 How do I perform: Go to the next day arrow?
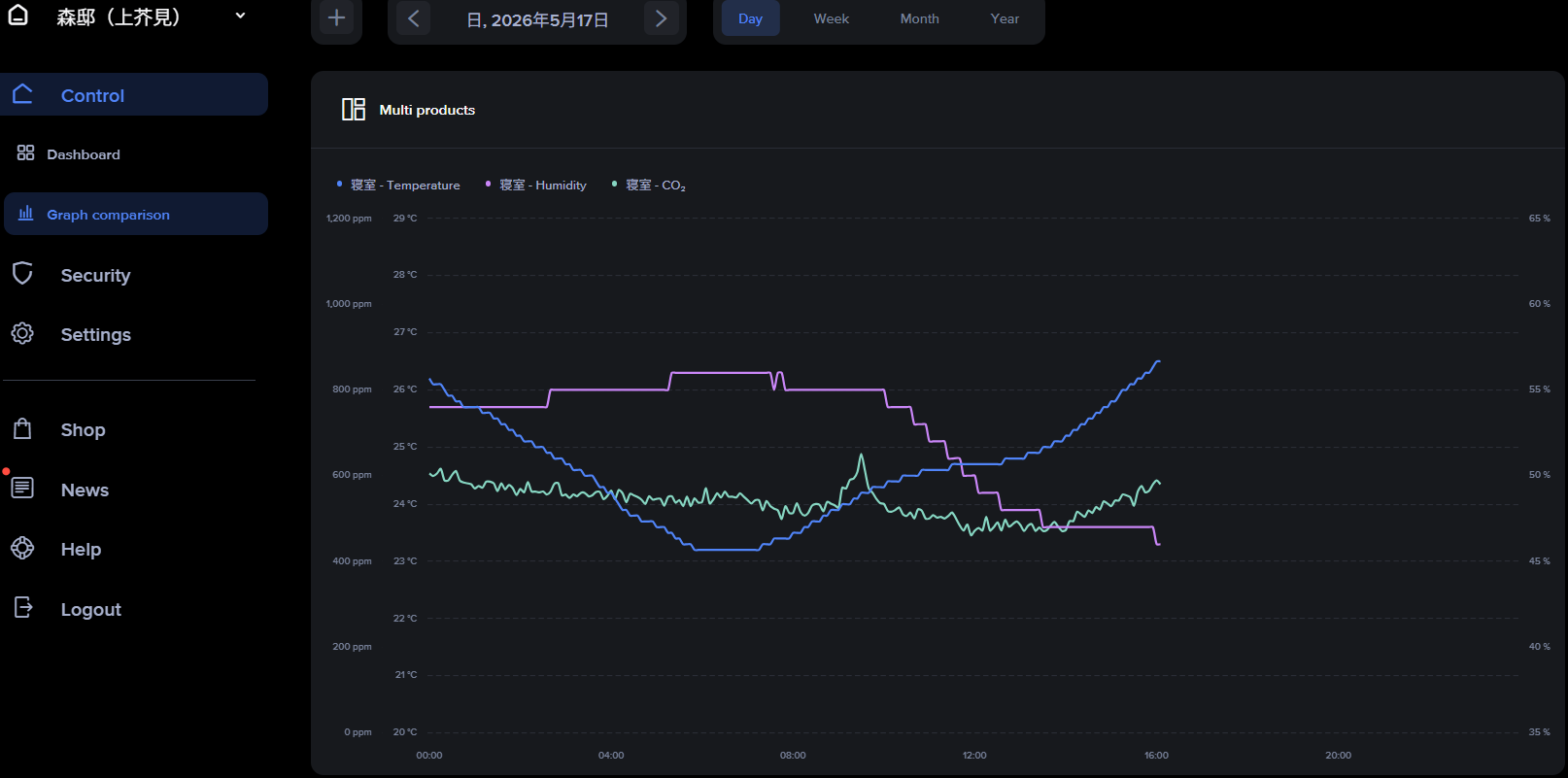tap(662, 17)
